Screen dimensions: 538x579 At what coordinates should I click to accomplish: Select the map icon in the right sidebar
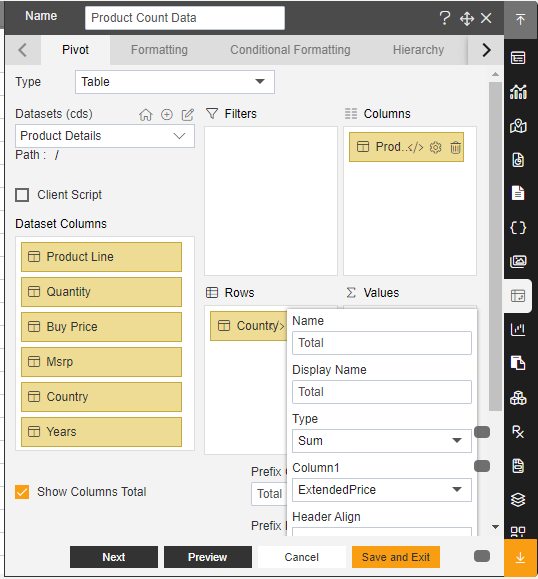click(518, 126)
